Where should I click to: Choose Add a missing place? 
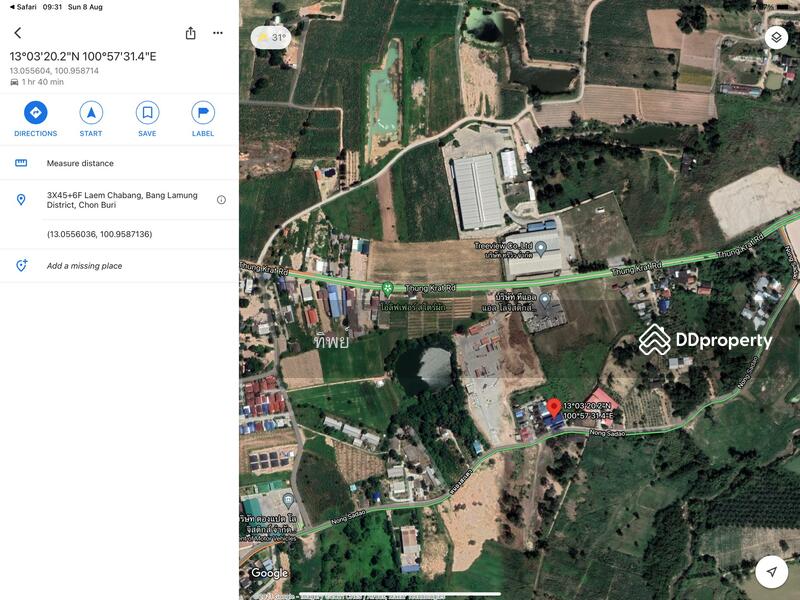[x=84, y=266]
